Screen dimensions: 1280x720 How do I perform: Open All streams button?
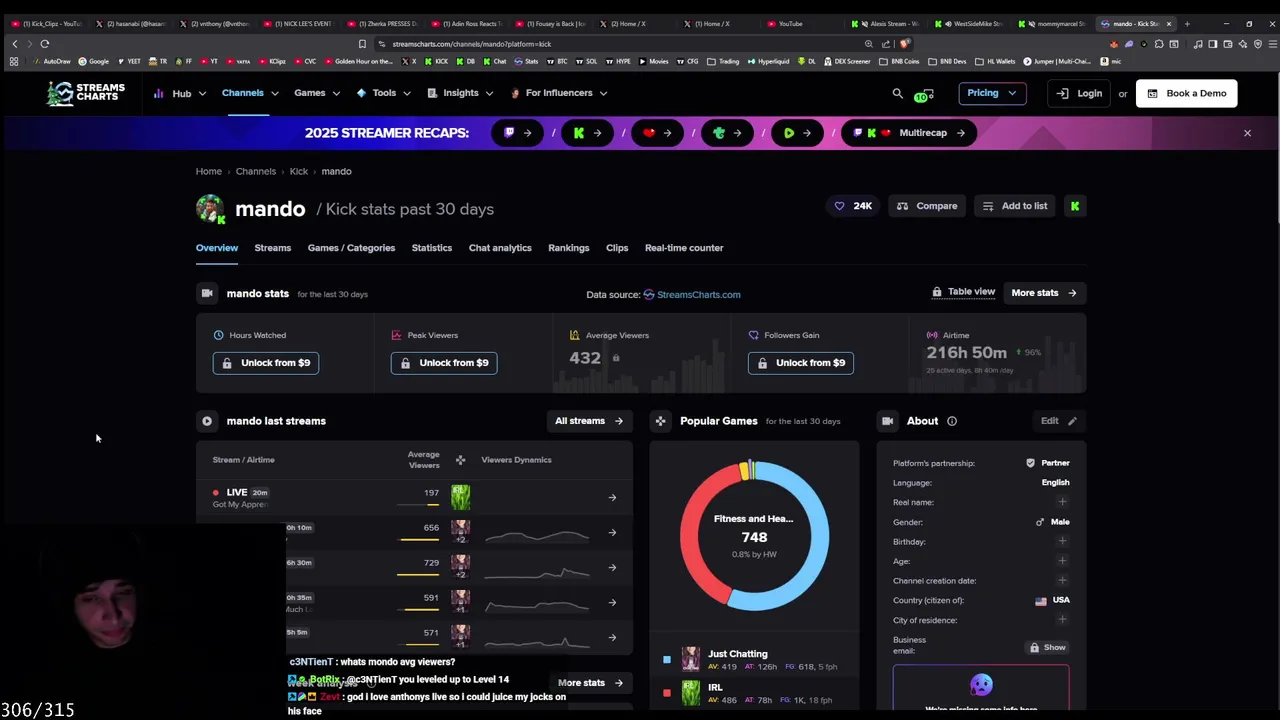click(589, 421)
